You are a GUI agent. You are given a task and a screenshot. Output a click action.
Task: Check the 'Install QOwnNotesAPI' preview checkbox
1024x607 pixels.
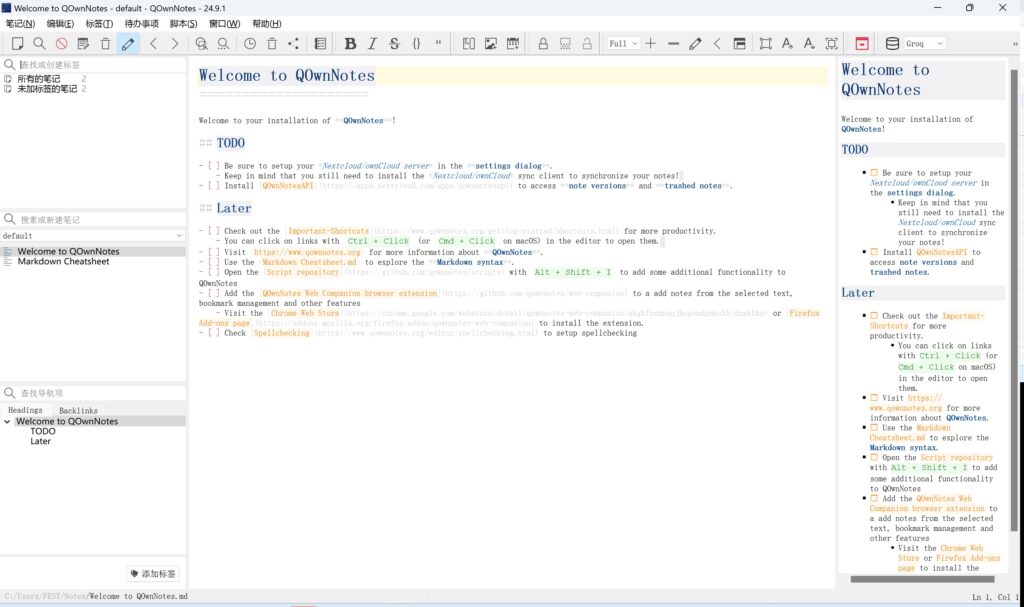coord(874,252)
